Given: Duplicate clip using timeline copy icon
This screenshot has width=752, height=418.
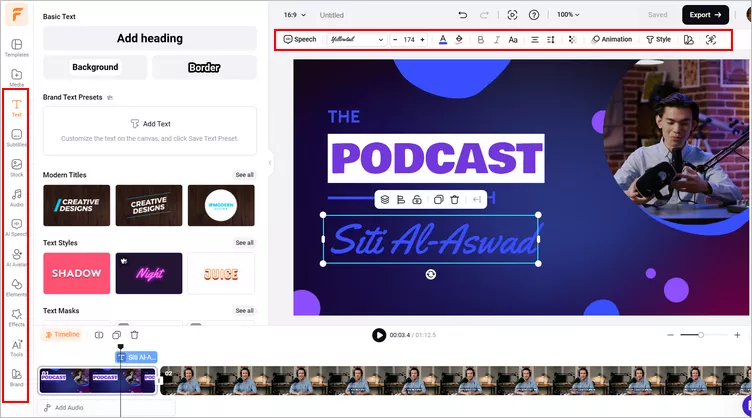Looking at the screenshot, I should (117, 335).
